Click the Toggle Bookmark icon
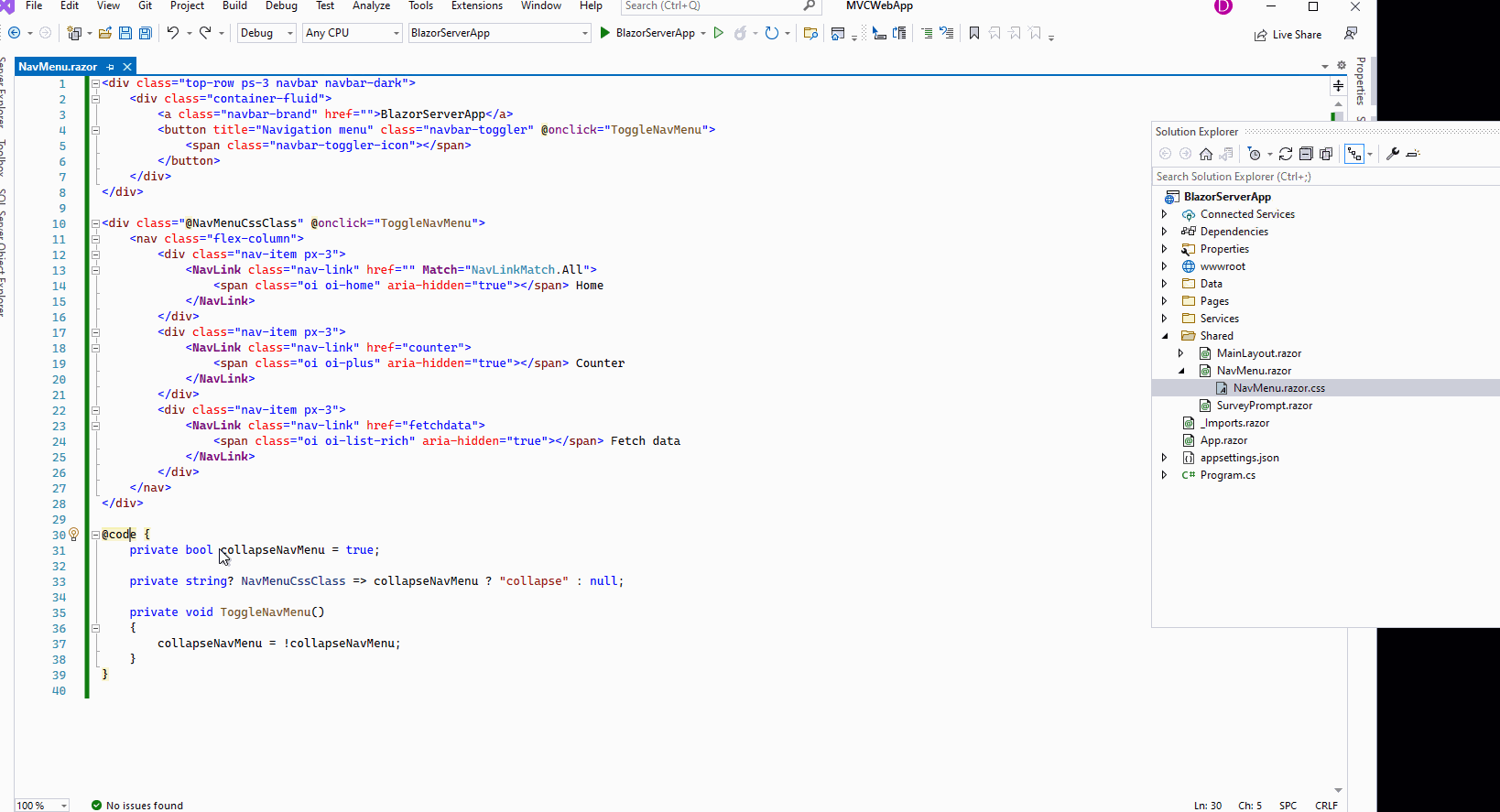The height and width of the screenshot is (812, 1500). [x=974, y=33]
